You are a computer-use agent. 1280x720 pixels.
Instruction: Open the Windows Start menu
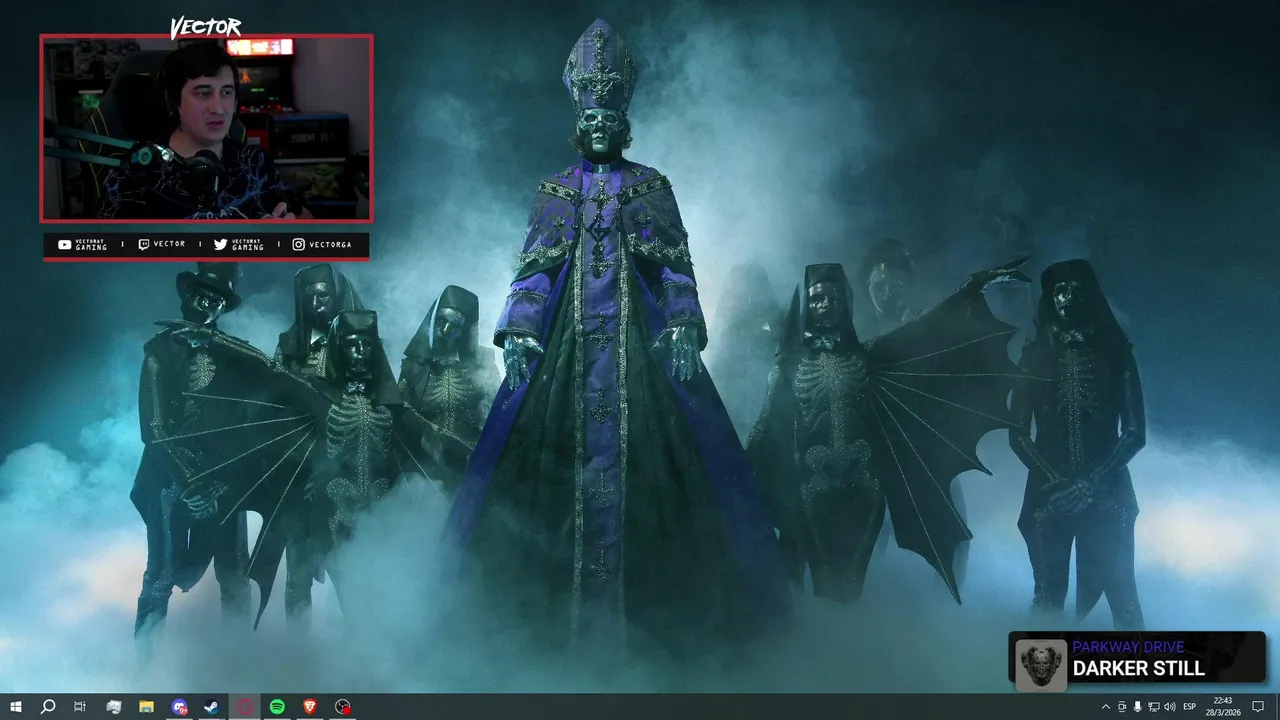(15, 707)
